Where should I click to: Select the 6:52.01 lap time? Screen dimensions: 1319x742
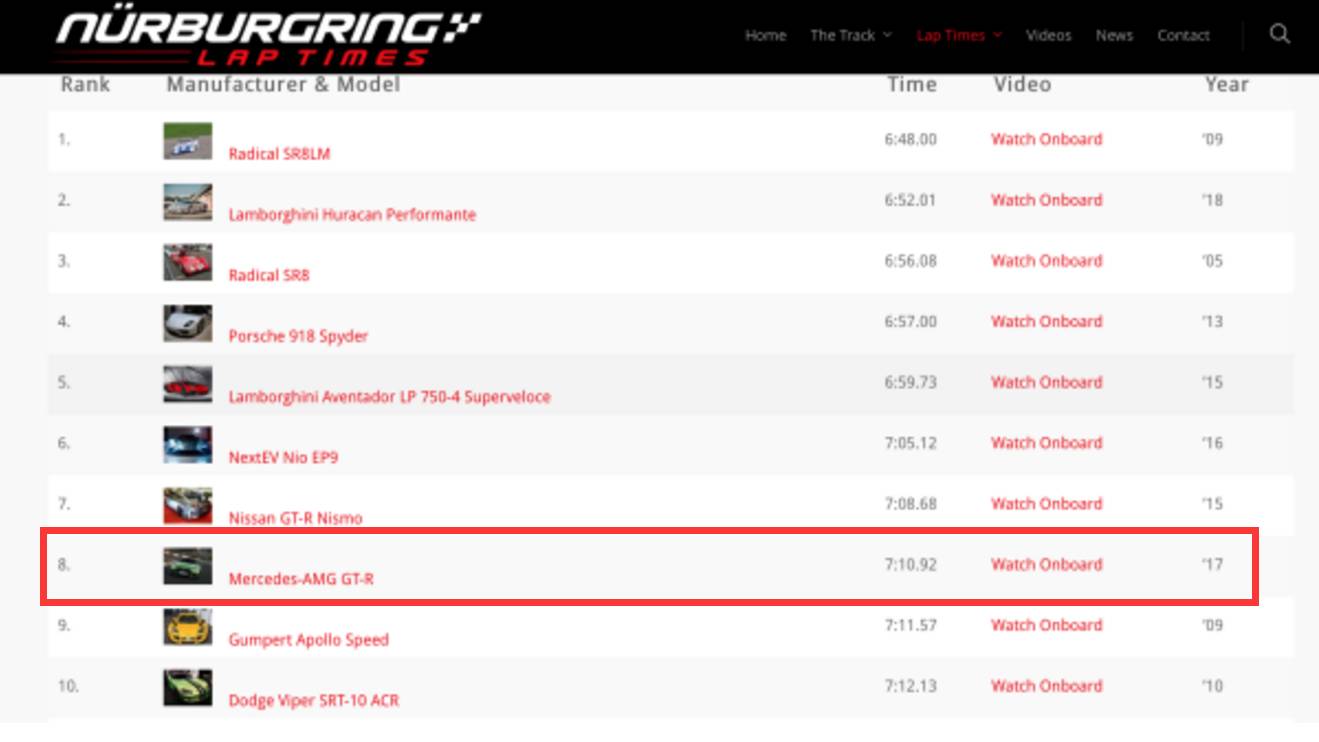coord(910,200)
